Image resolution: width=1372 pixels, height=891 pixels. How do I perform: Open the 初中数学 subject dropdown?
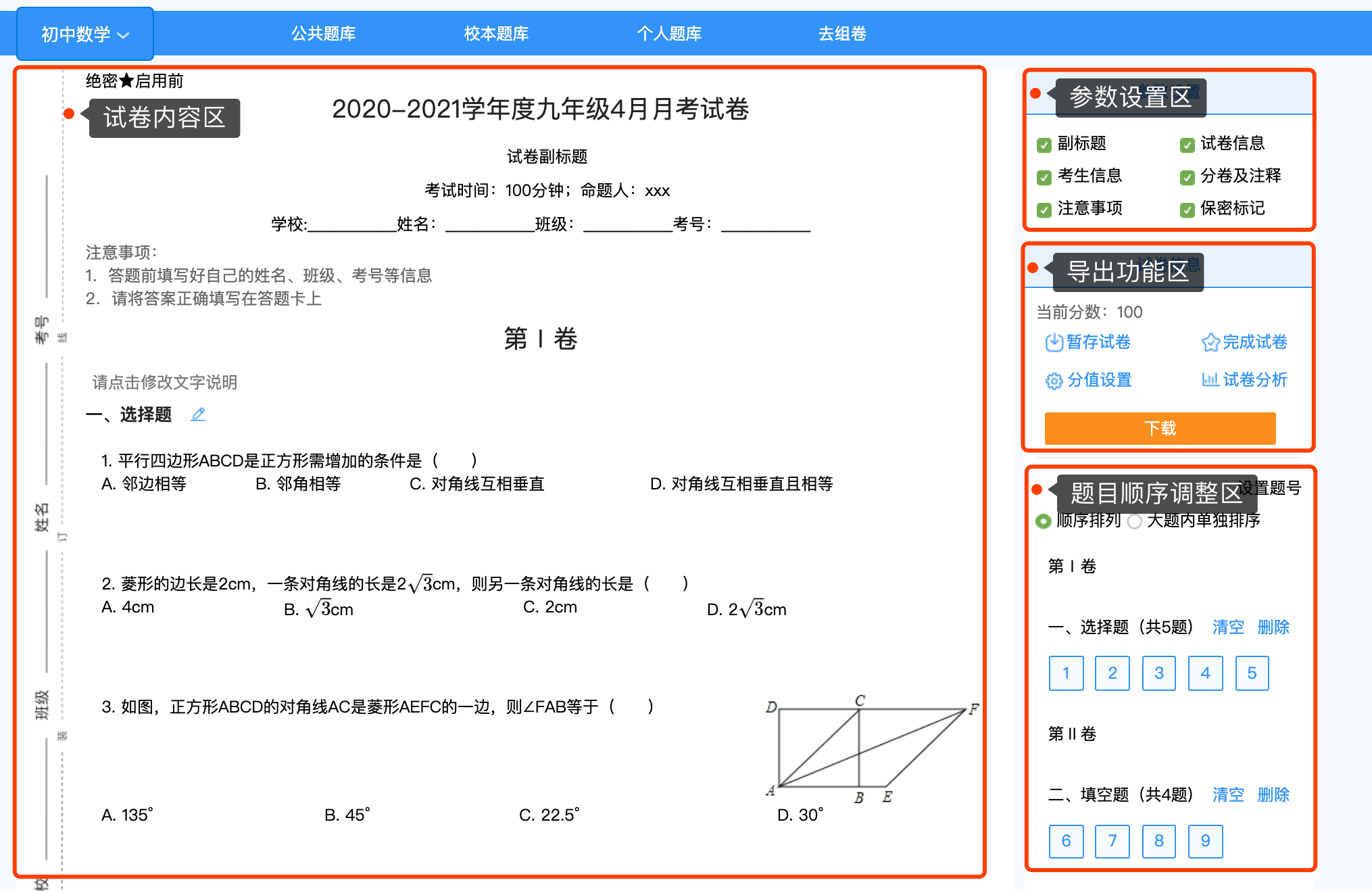click(x=85, y=34)
